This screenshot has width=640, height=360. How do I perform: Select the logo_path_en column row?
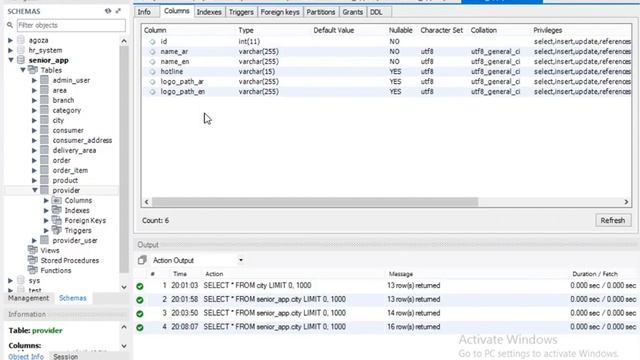pyautogui.click(x=386, y=91)
